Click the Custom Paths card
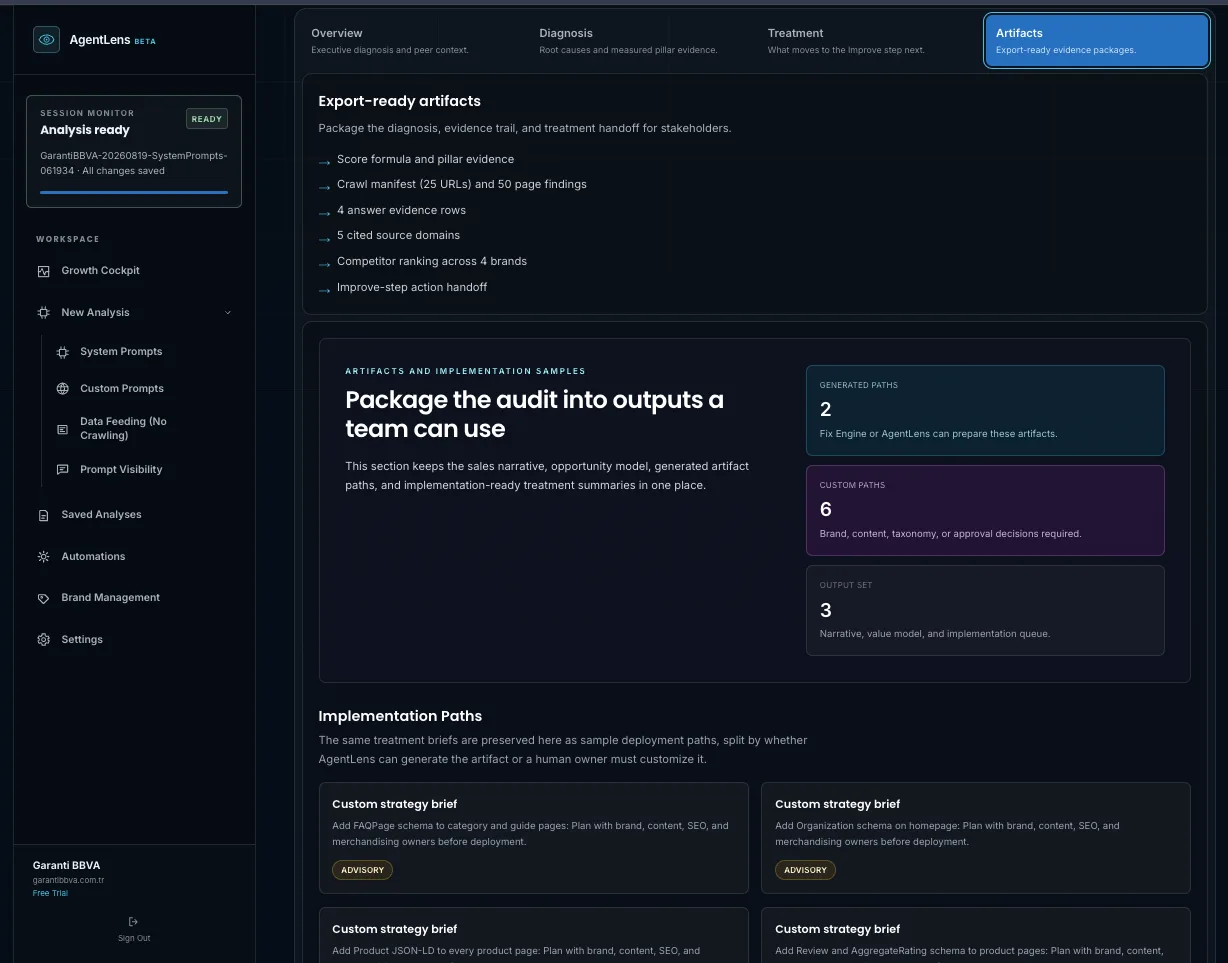 coord(985,510)
